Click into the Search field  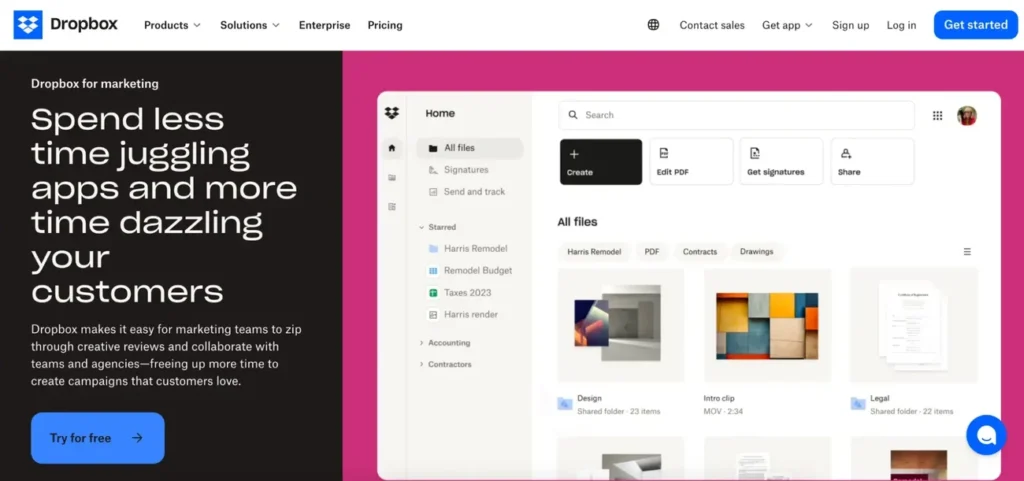coord(737,115)
